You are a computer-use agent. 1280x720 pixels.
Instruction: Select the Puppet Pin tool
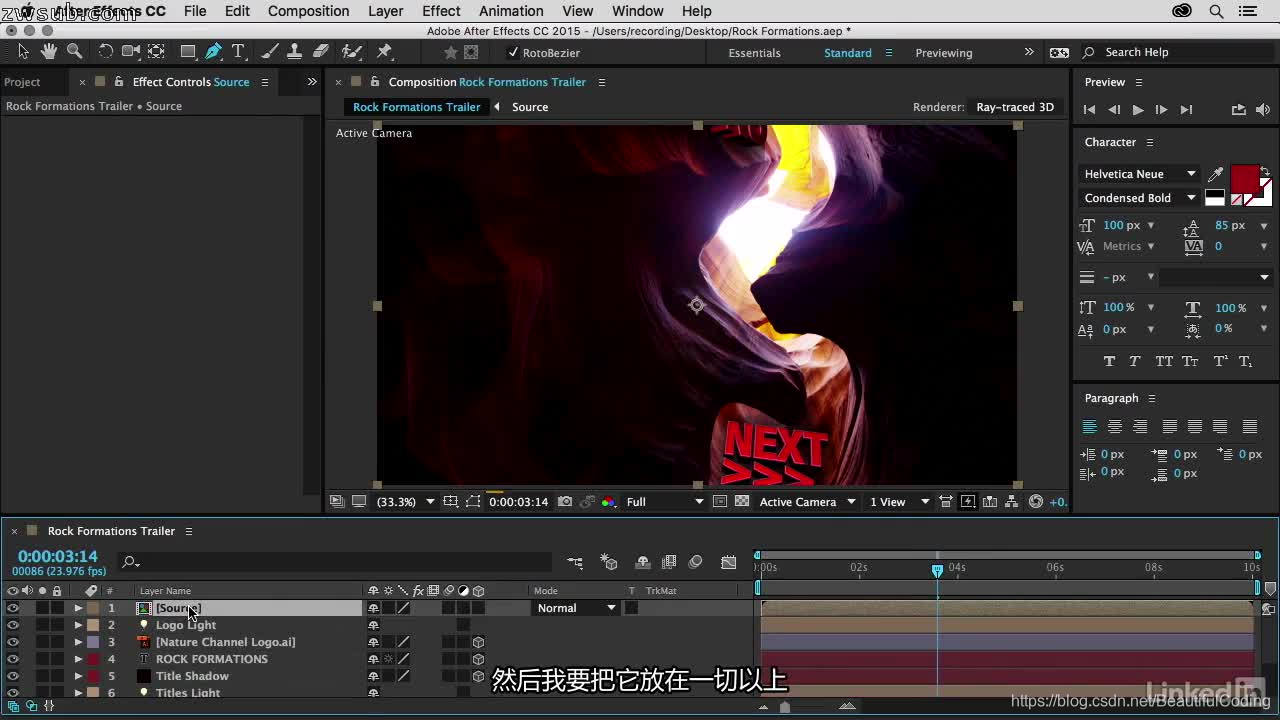tap(384, 51)
